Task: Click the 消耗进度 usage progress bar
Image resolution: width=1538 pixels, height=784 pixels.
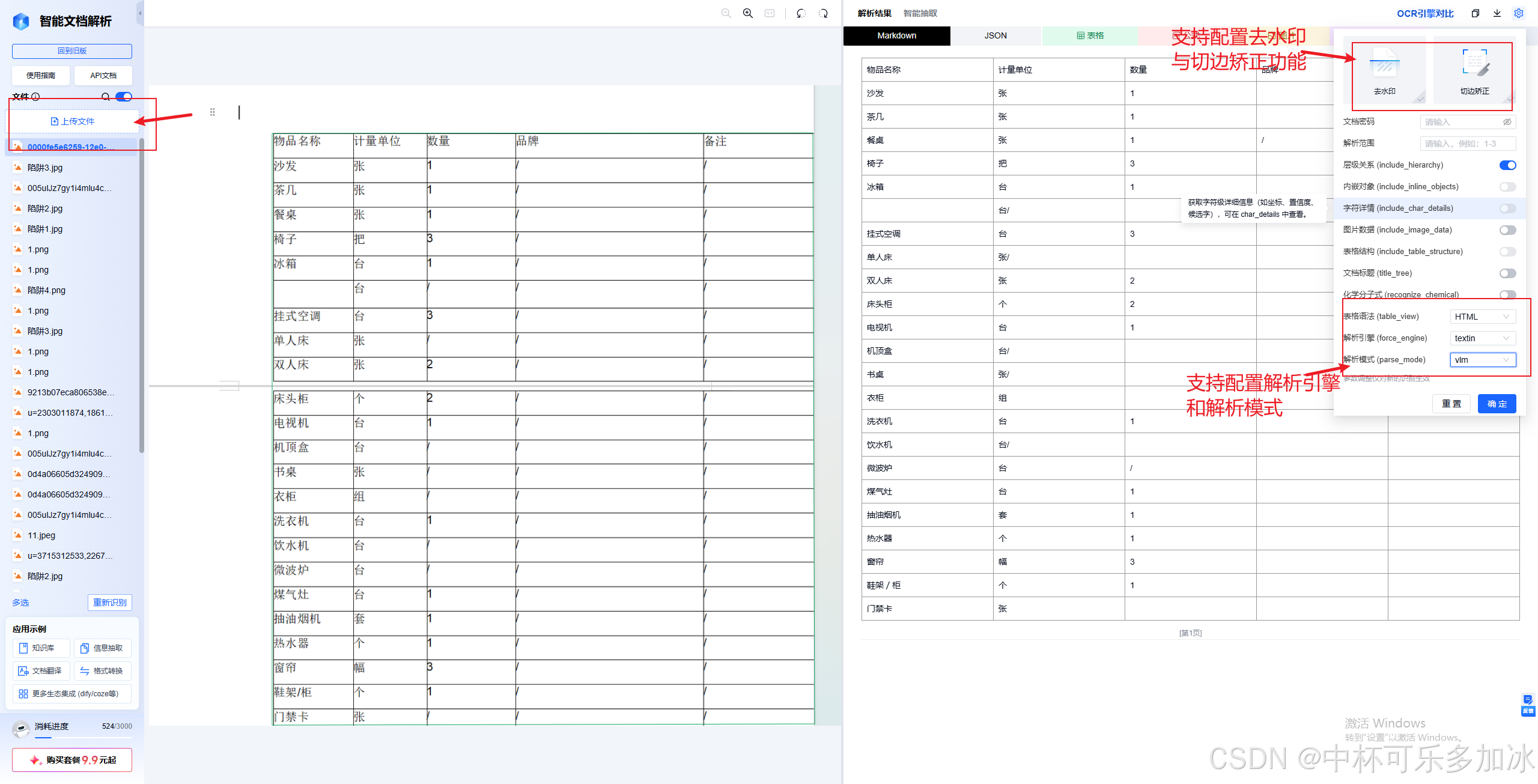Action: tap(84, 737)
